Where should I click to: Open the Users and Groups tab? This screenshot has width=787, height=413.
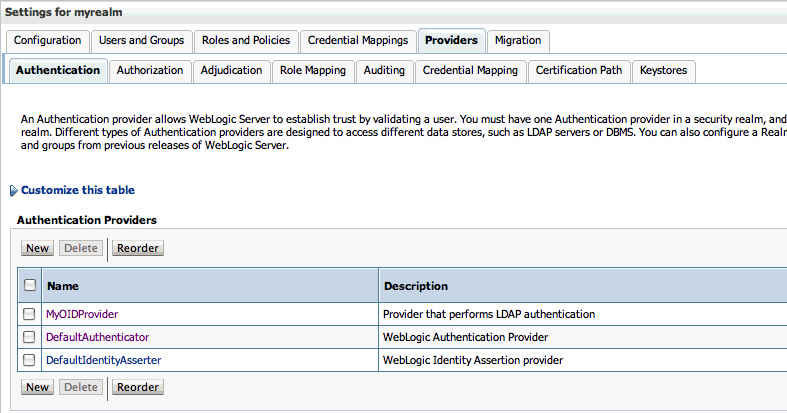coord(141,41)
